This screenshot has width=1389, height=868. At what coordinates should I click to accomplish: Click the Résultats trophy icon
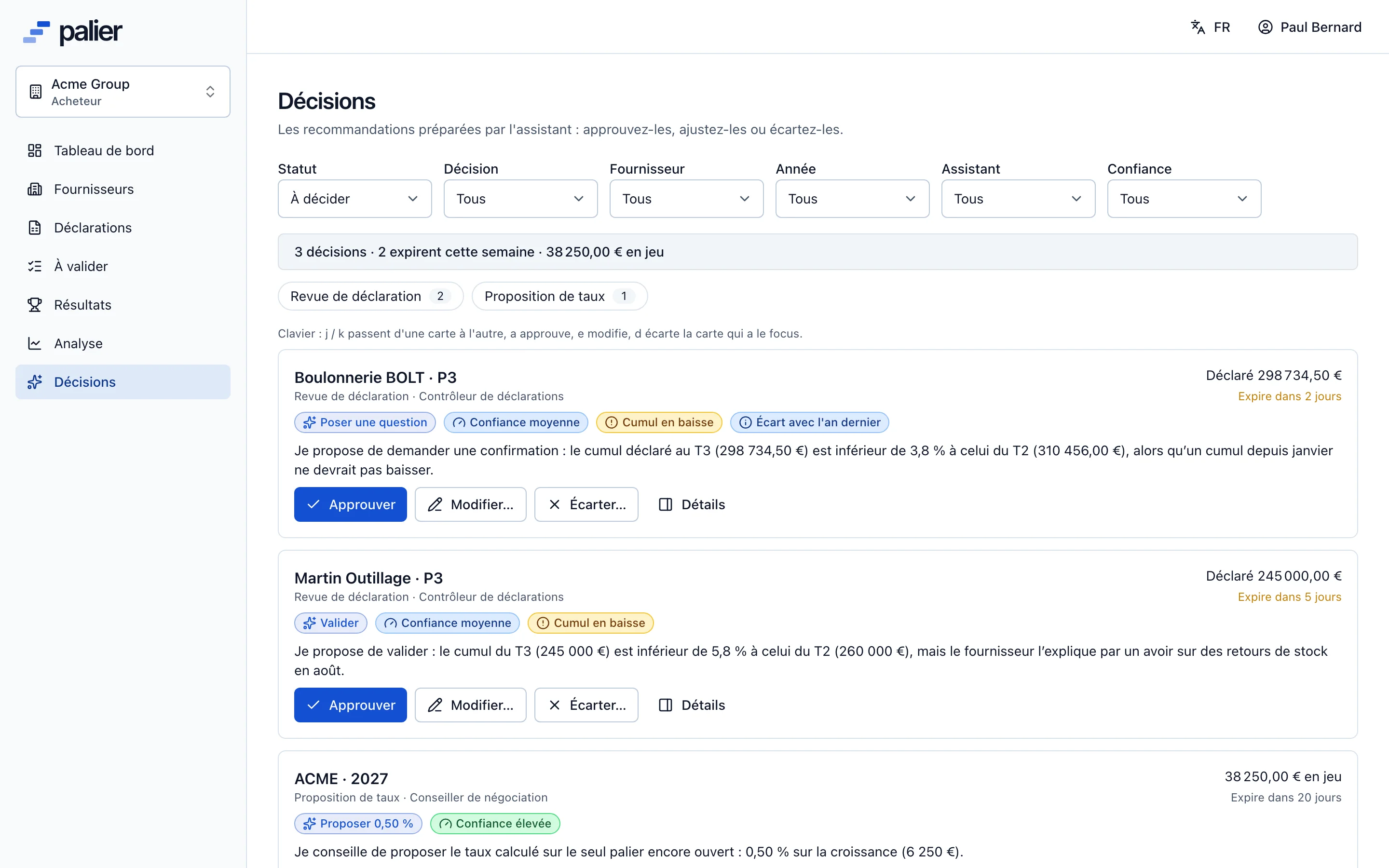pos(34,305)
